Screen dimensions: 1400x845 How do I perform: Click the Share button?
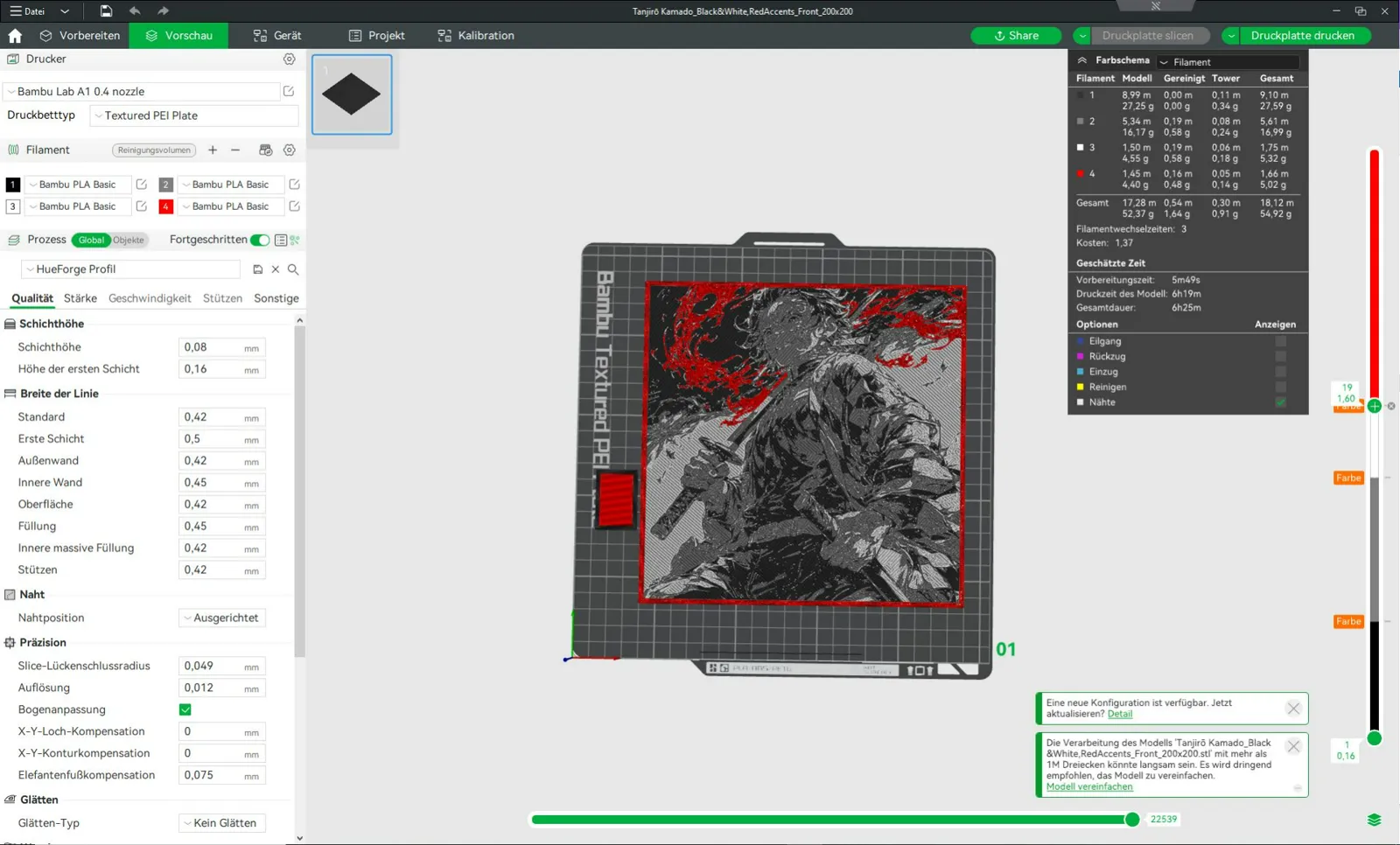point(1016,36)
